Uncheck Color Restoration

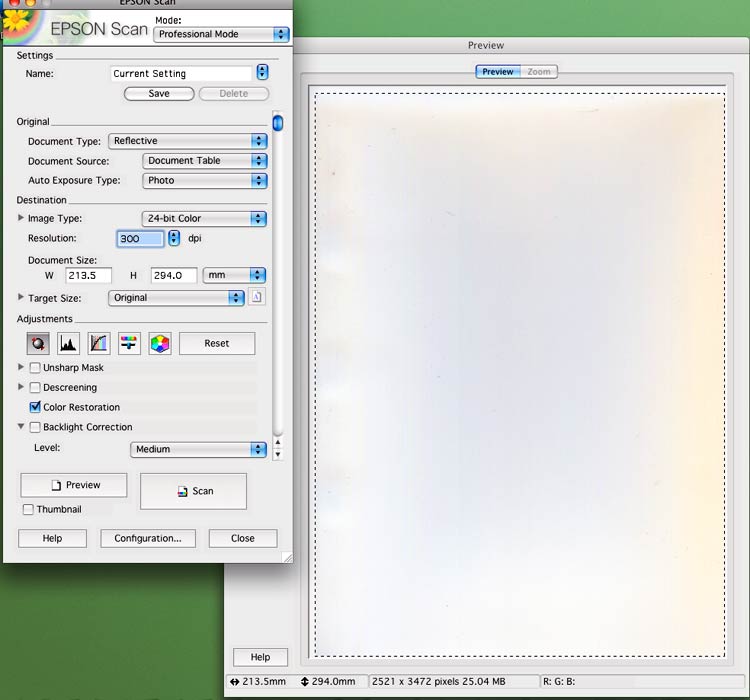pyautogui.click(x=35, y=407)
